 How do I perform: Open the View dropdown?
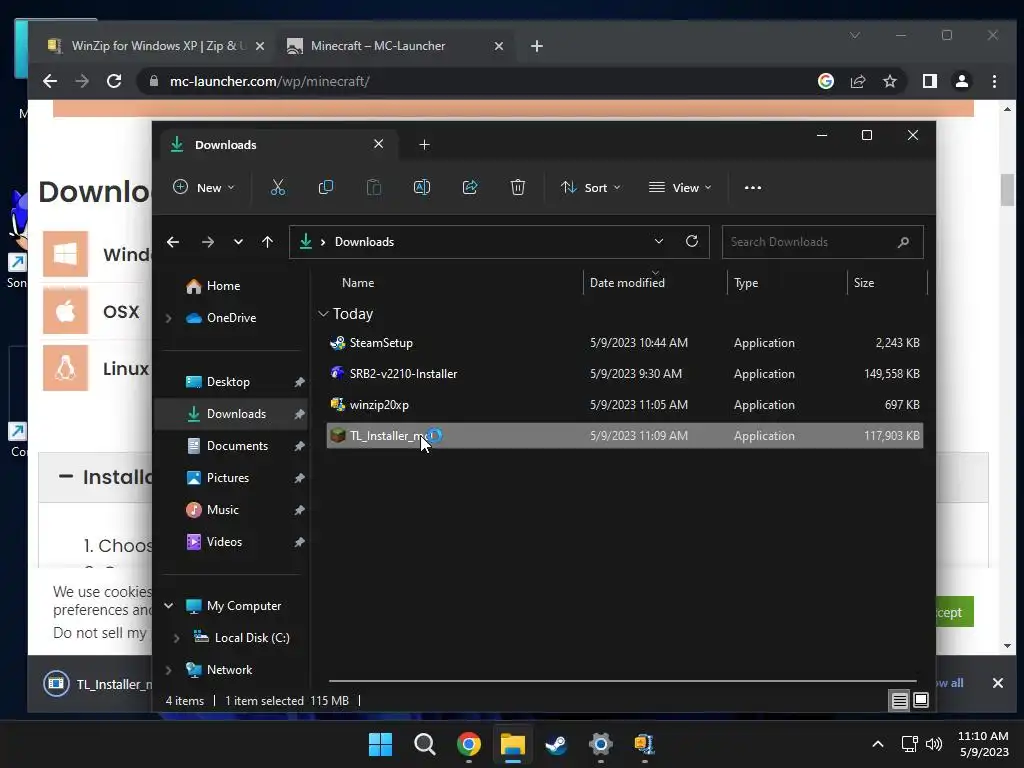tap(680, 187)
